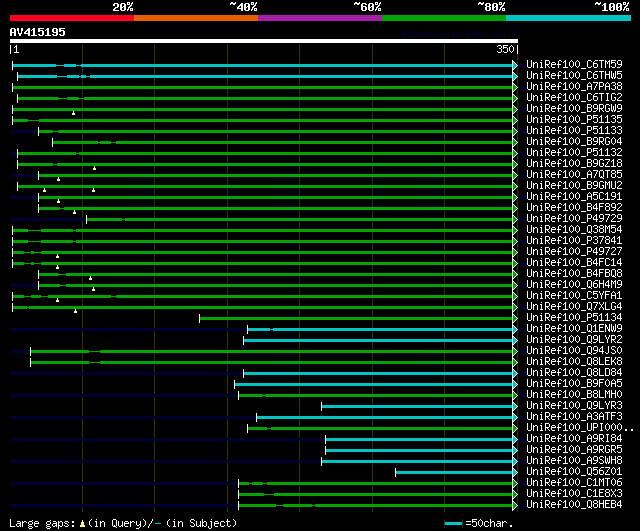Screen dimensions: 640x531
Task: Select the UniRef100_P51132 label
Action: 574,153
